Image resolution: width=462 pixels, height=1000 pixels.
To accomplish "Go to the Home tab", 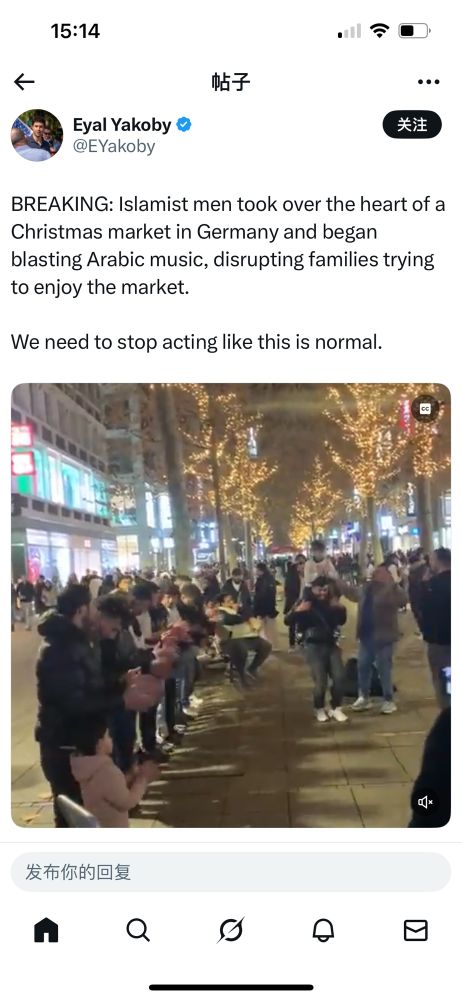I will (46, 930).
